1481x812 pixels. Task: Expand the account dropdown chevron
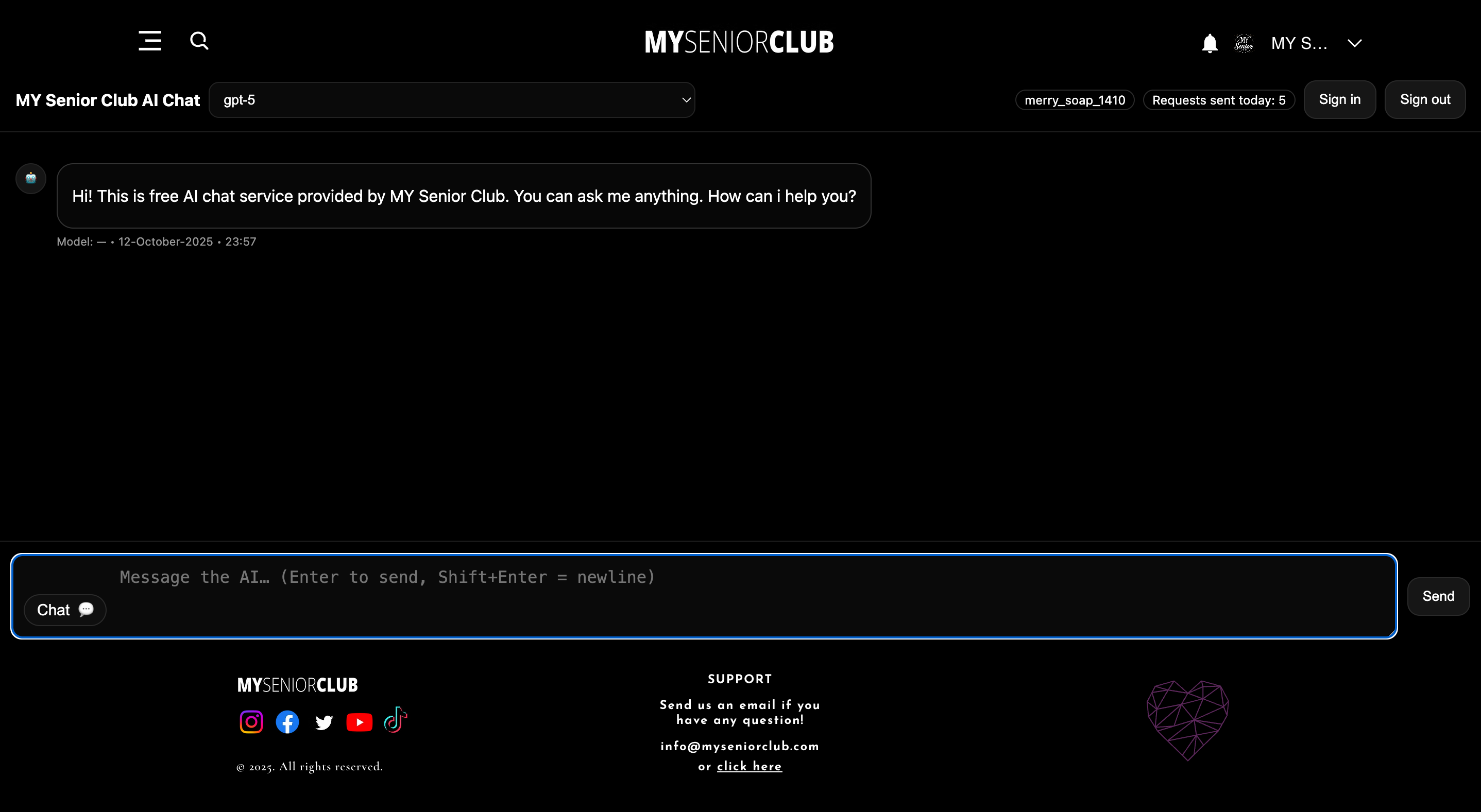point(1354,43)
